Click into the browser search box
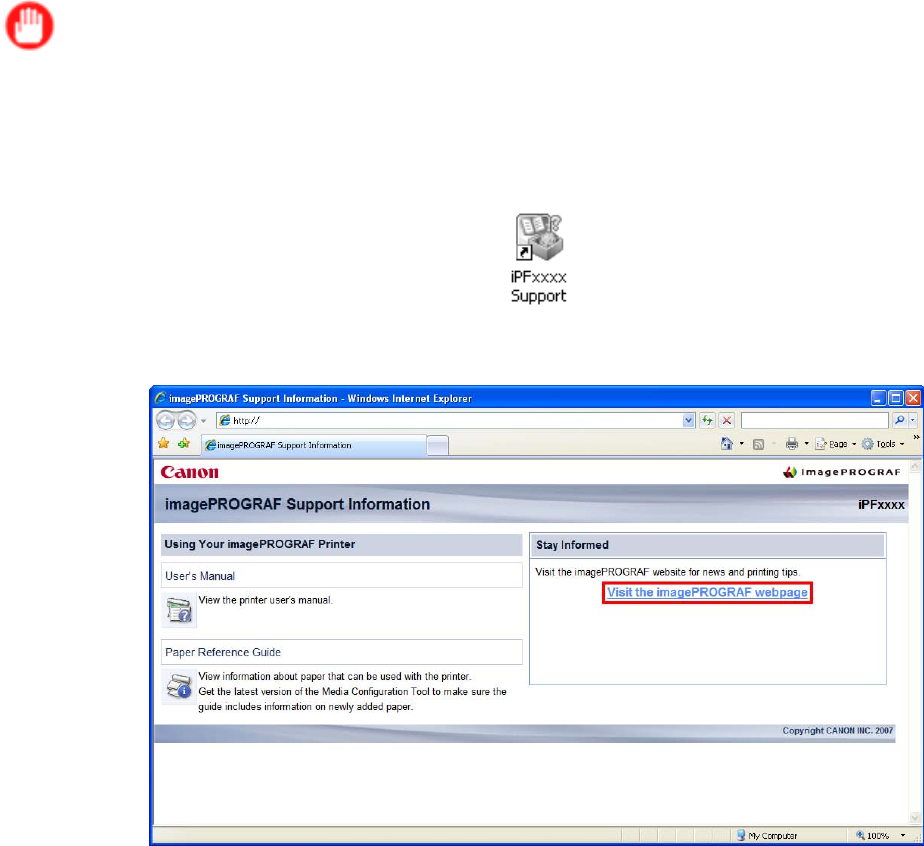Image resolution: width=924 pixels, height=846 pixels. coord(814,420)
